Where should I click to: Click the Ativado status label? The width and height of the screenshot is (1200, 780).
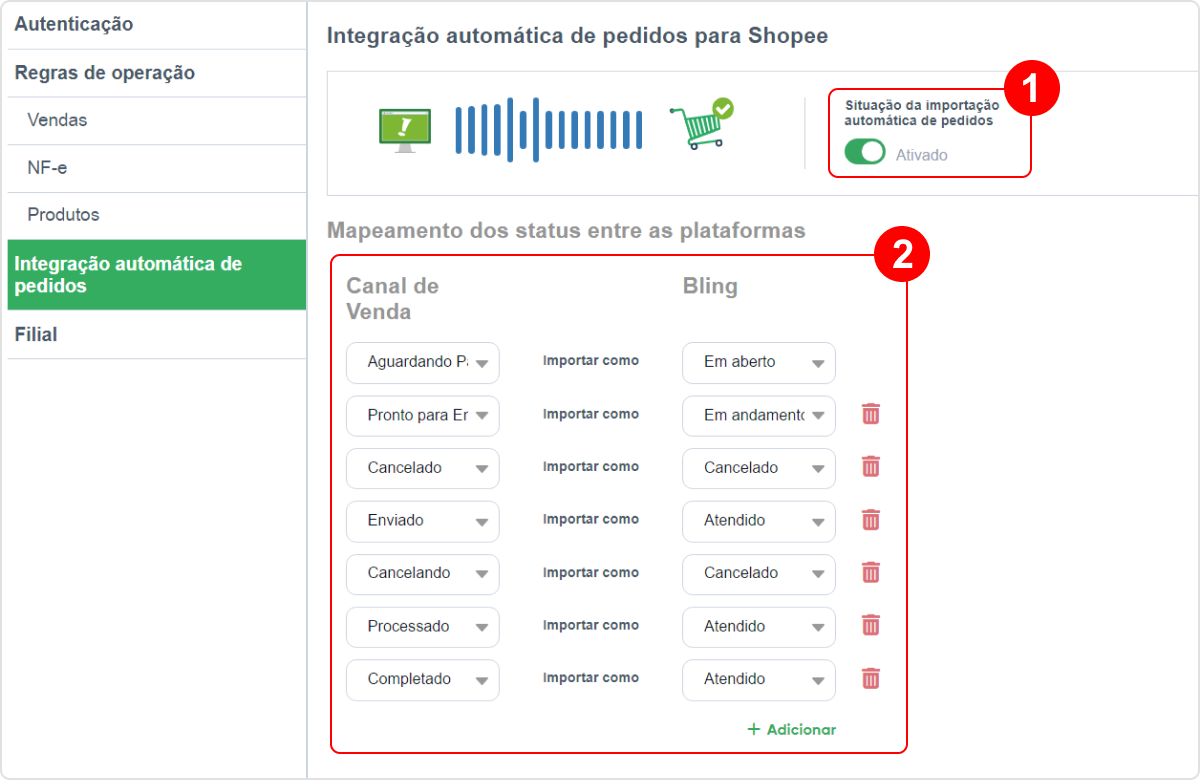[x=921, y=155]
